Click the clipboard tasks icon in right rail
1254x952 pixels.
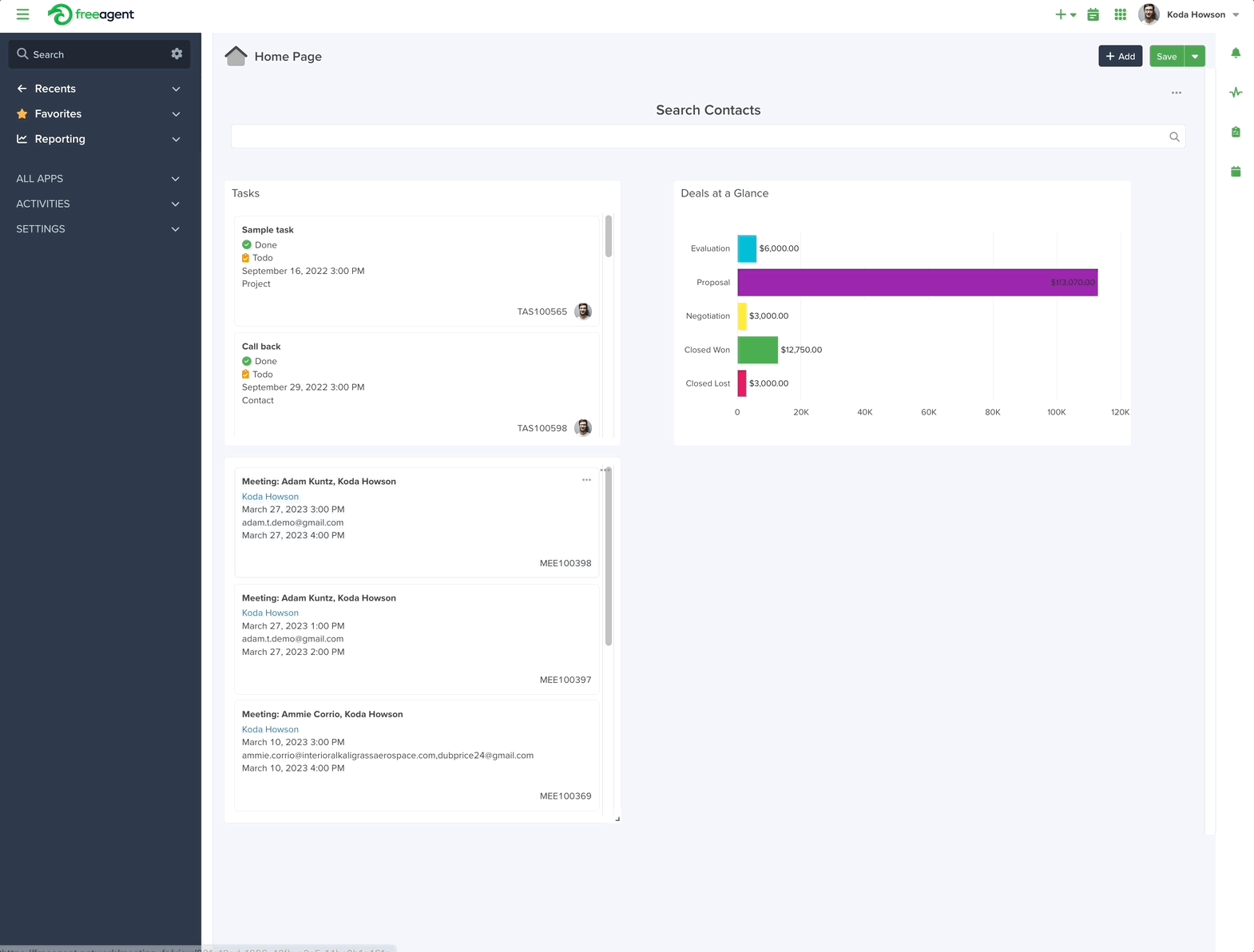click(1236, 132)
